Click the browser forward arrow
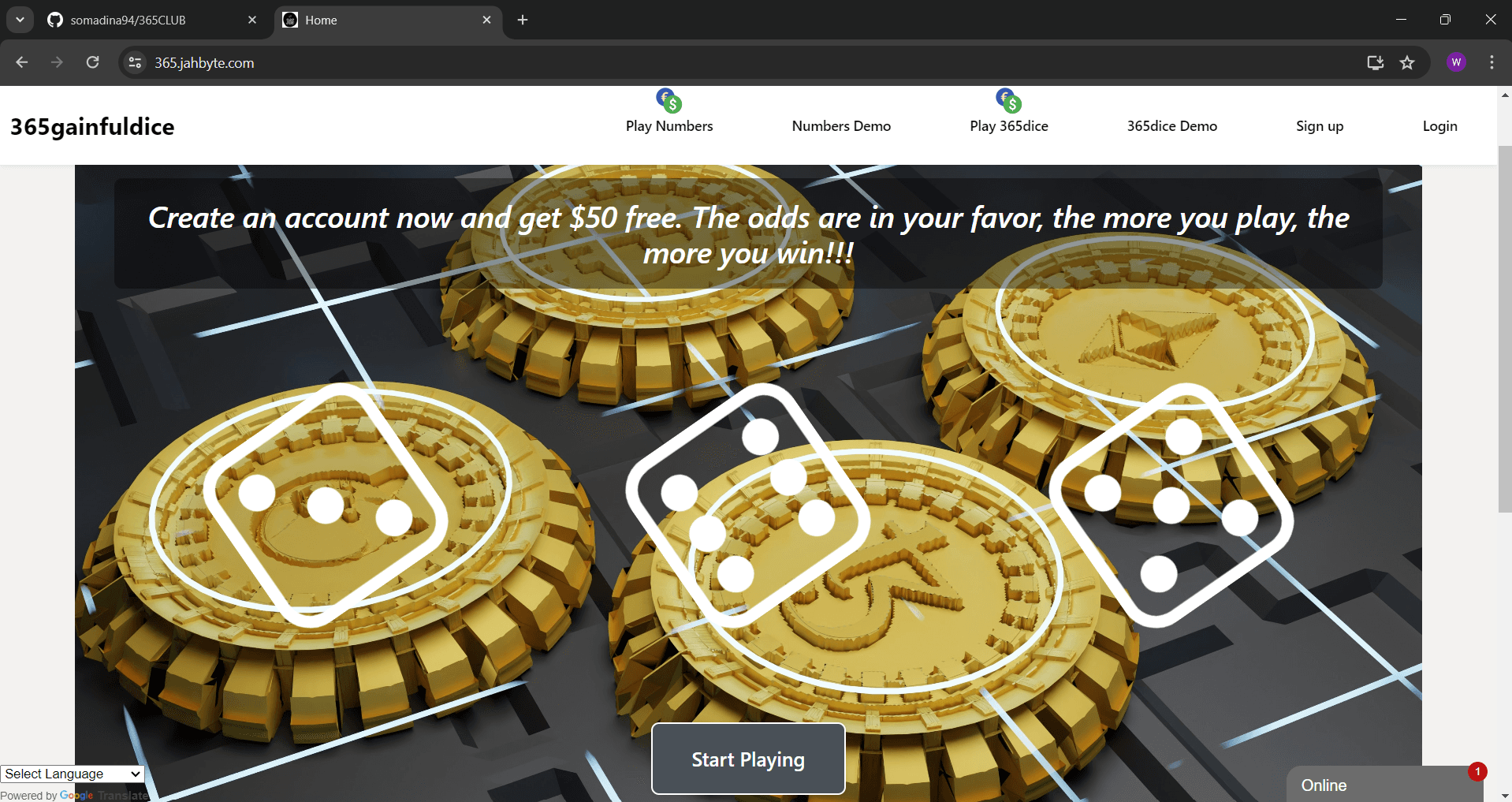Viewport: 1512px width, 802px height. pos(57,62)
